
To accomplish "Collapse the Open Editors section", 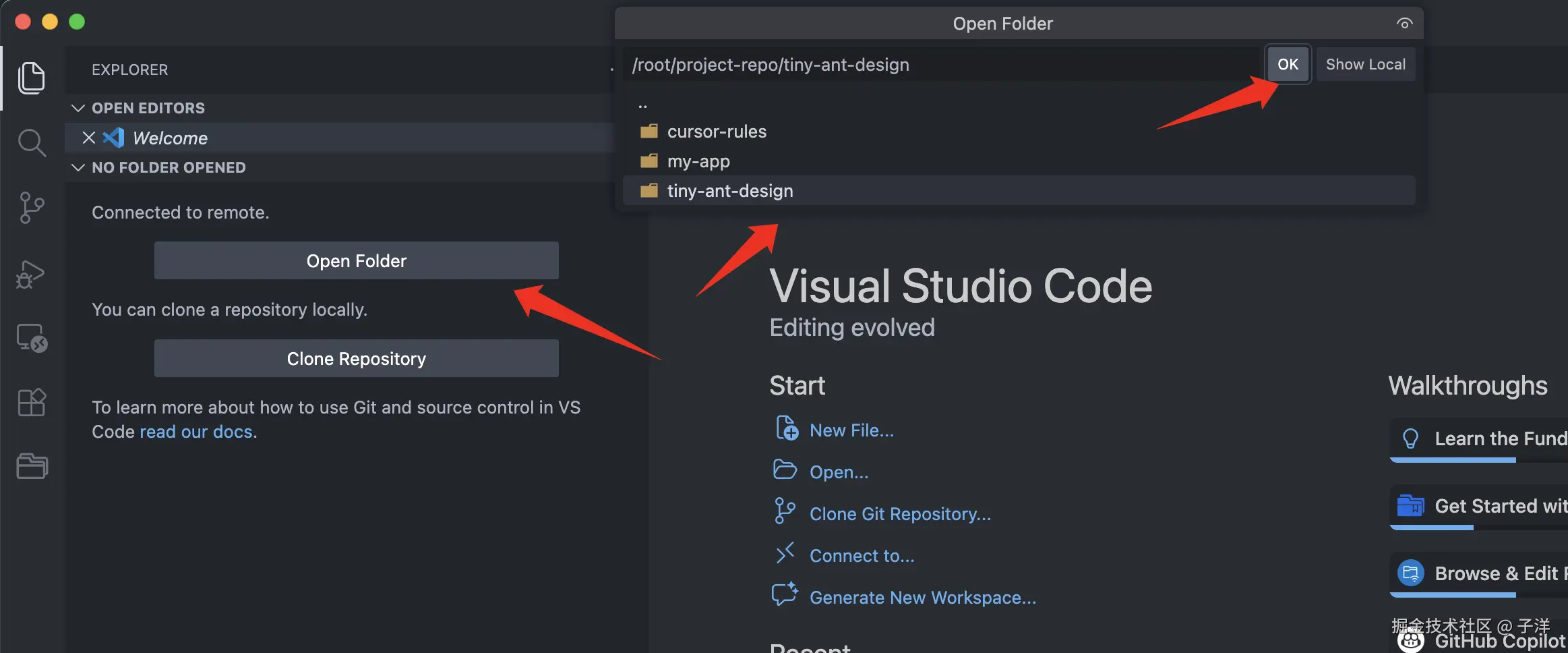I will point(78,108).
